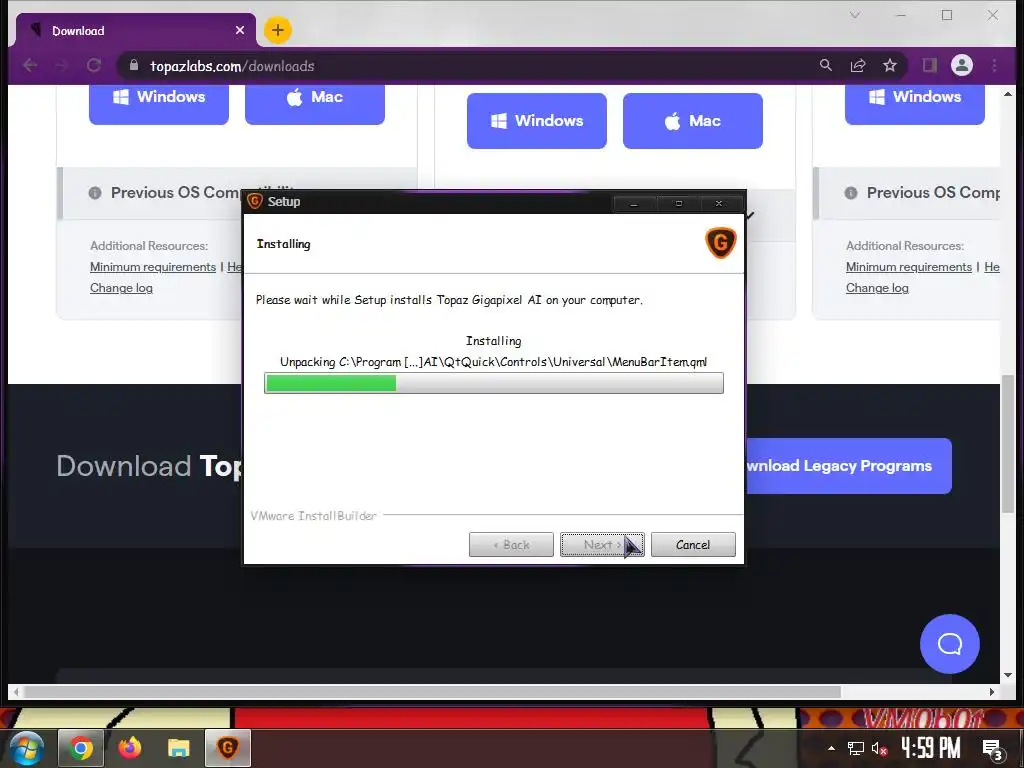Minimize the Setup installer window

coord(633,204)
